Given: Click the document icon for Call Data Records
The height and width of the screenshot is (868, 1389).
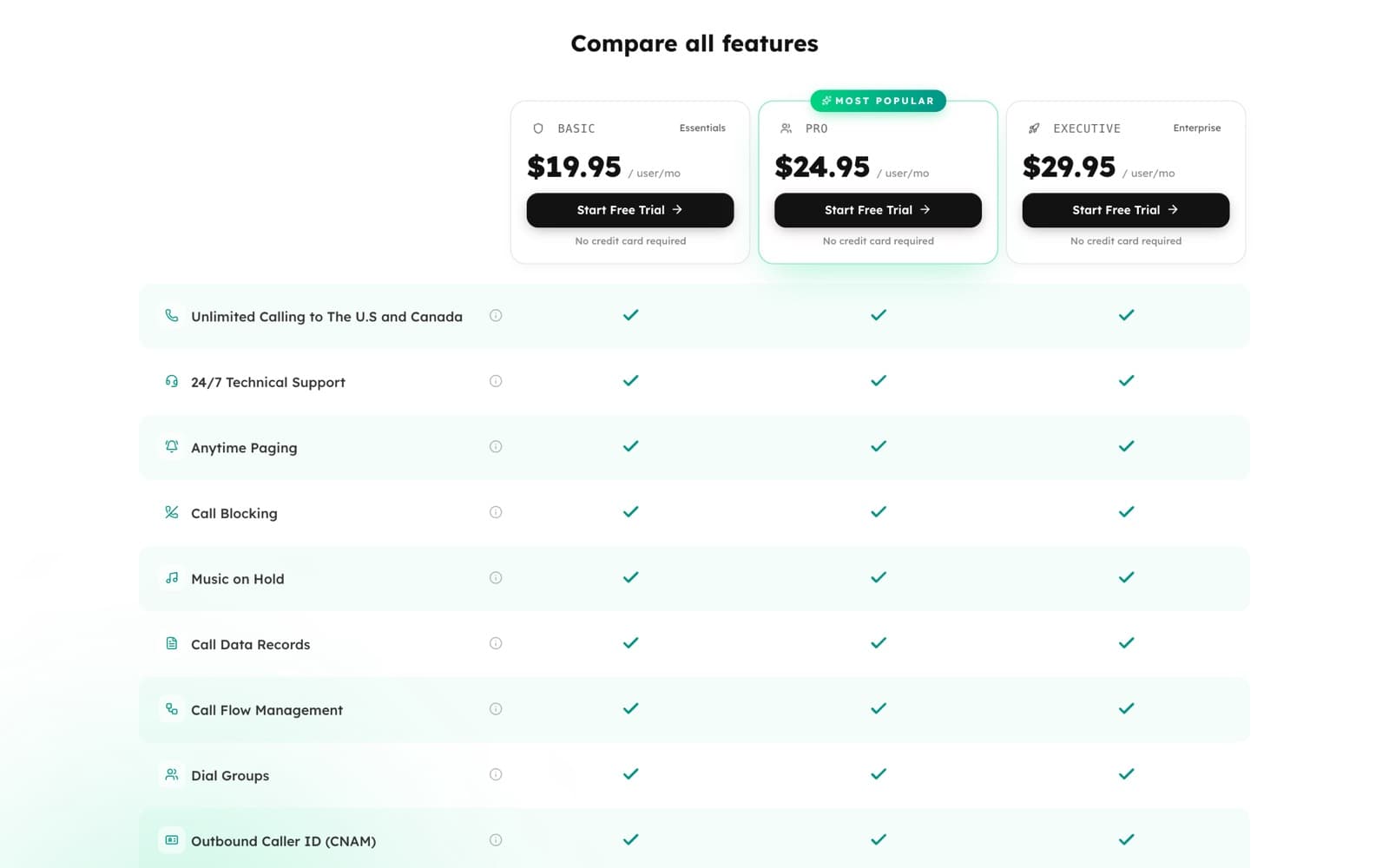Looking at the screenshot, I should [x=172, y=643].
